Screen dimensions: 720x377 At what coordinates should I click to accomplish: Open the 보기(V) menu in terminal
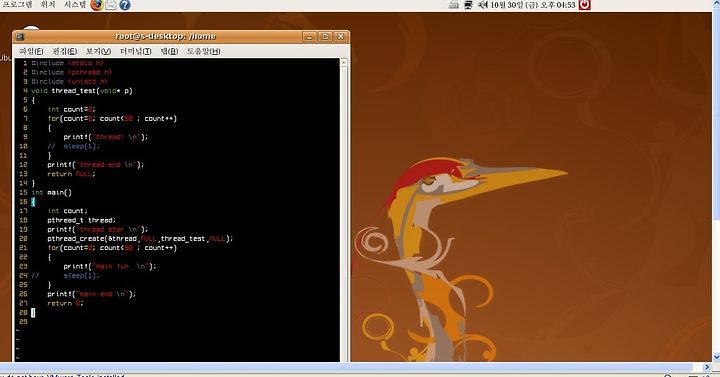click(x=98, y=51)
